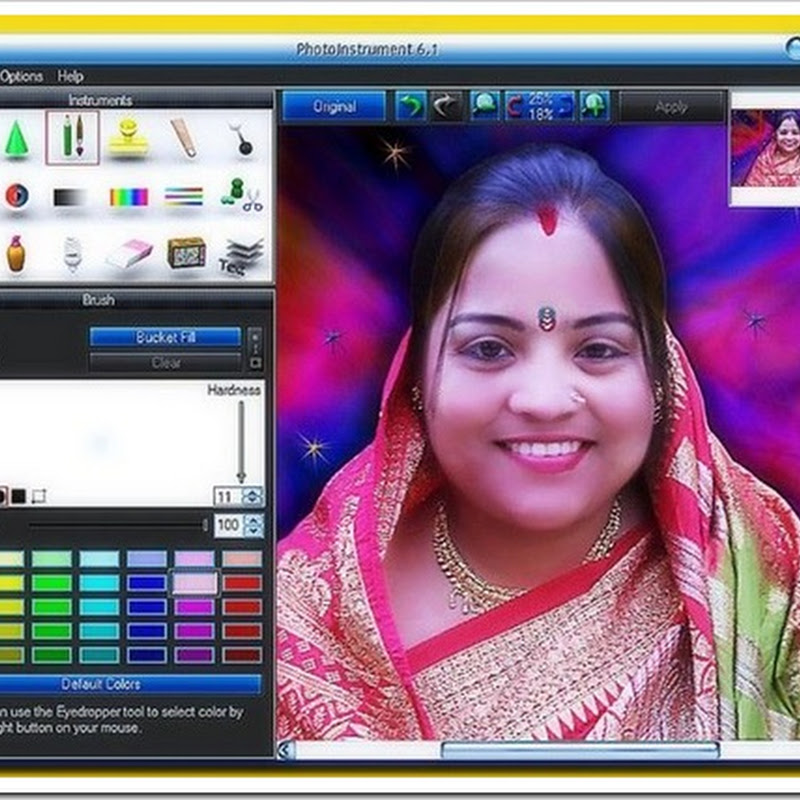The width and height of the screenshot is (800, 800).
Task: Select the black ball-headed pin tool
Action: 240,138
